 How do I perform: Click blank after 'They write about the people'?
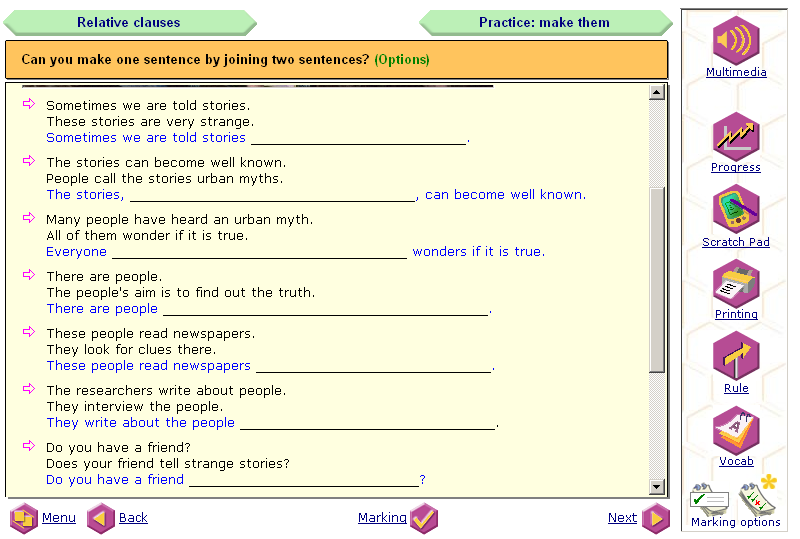(367, 423)
